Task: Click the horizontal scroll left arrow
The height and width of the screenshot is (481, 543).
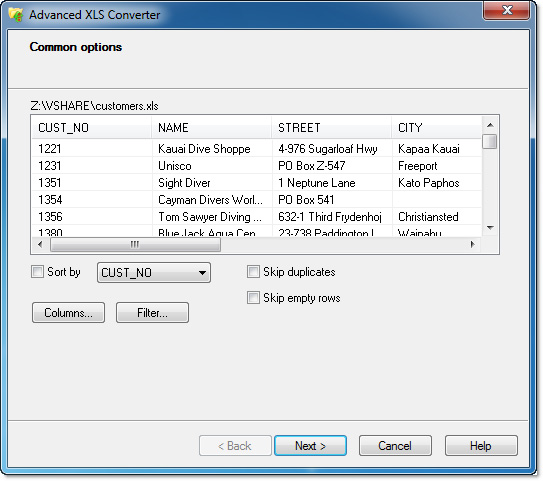Action: click(x=40, y=244)
